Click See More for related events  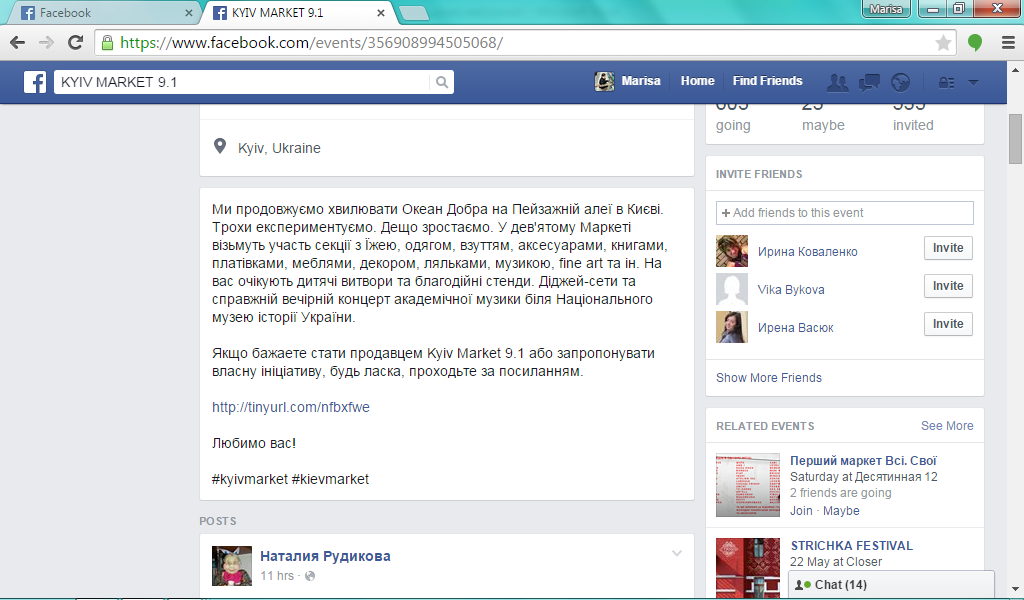click(947, 426)
